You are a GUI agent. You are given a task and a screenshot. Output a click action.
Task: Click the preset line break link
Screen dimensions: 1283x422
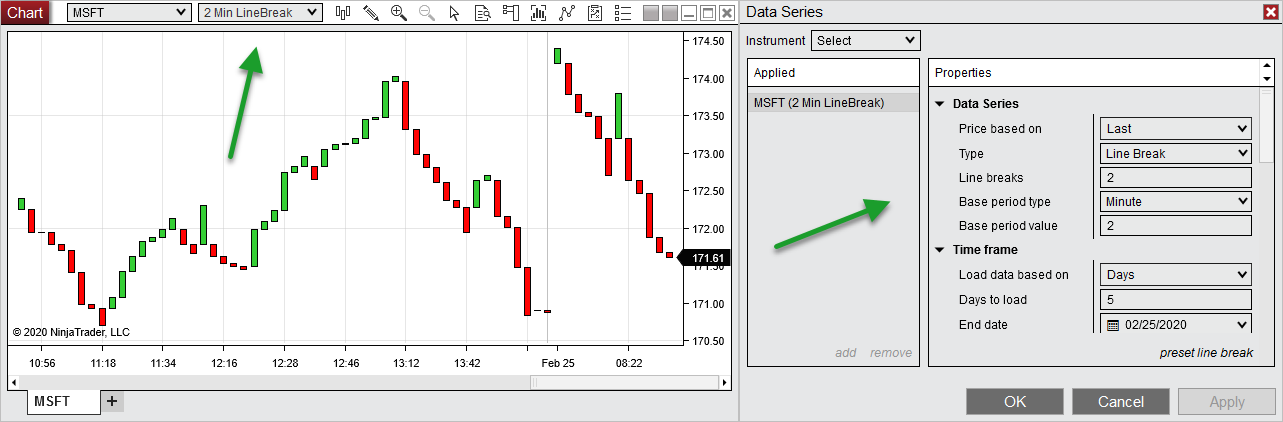pos(1206,353)
